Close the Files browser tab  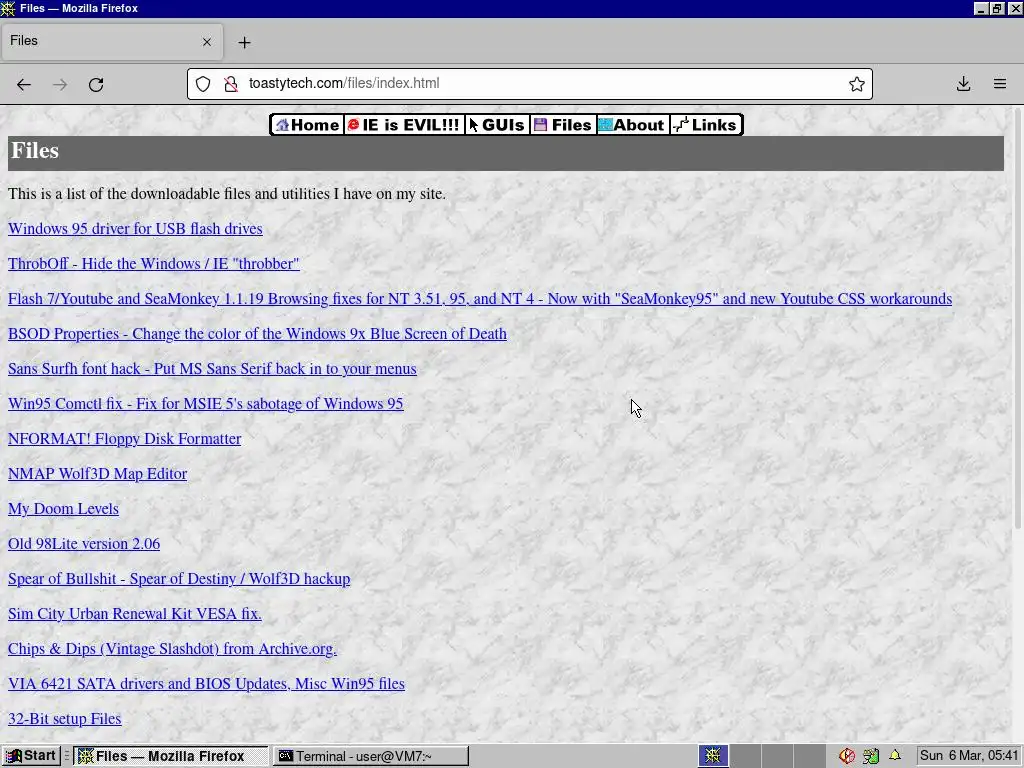(x=207, y=42)
